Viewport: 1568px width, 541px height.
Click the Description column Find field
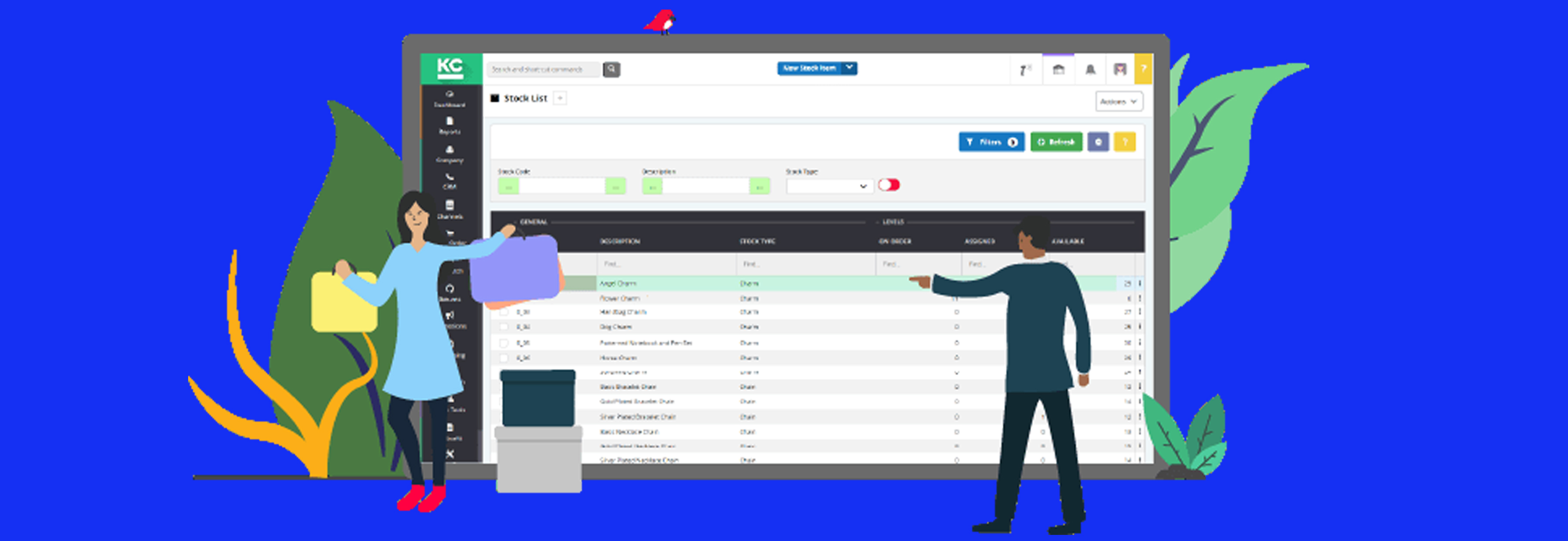point(666,264)
